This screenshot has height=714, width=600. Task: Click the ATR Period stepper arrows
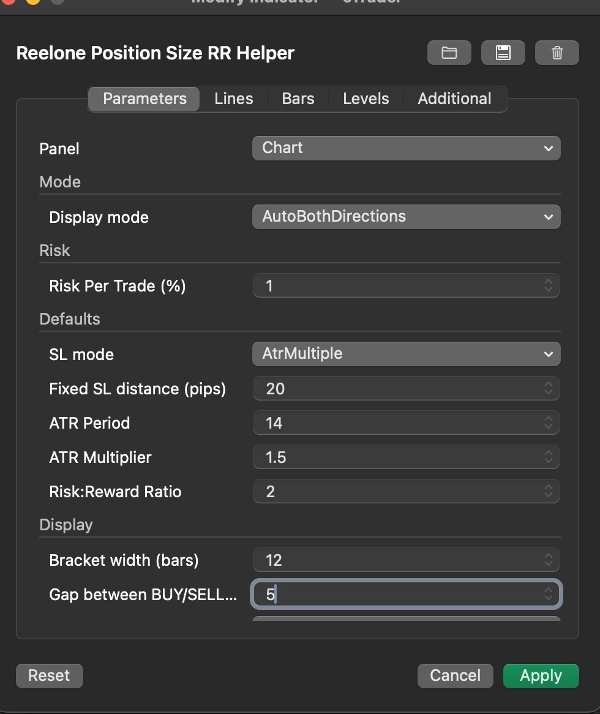coord(548,423)
